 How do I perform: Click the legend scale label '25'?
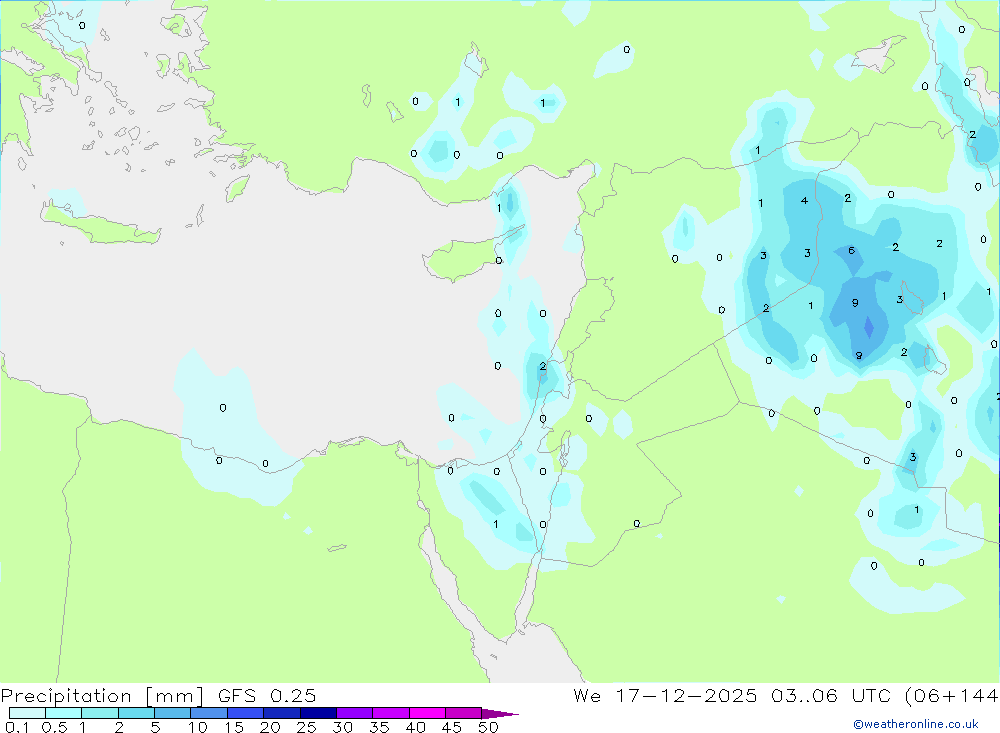pos(306,727)
